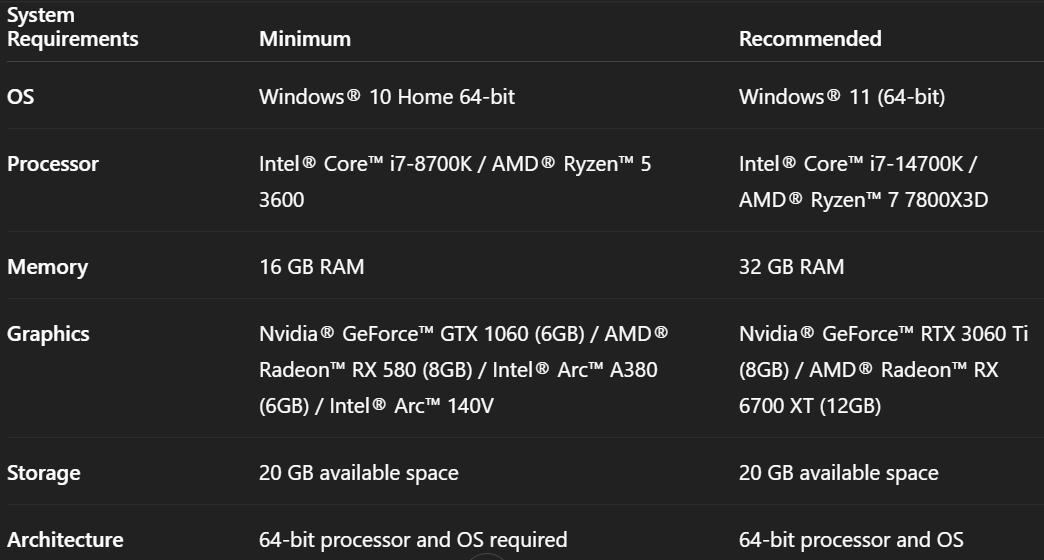Click the Minimum column header
Screen dimensions: 1044x560
click(x=305, y=39)
